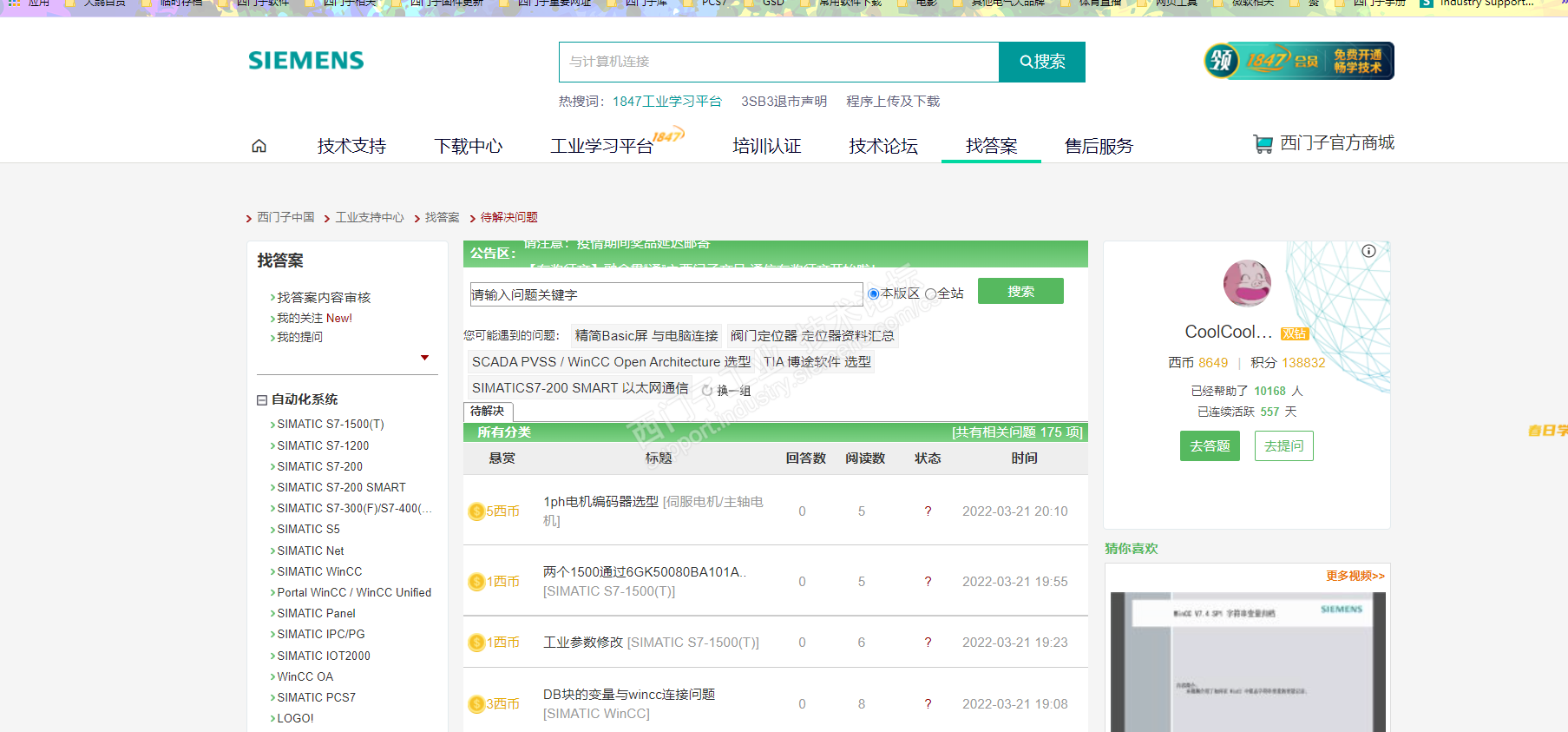The height and width of the screenshot is (732, 1568).
Task: Open the 下载中心 menu
Action: 469,146
